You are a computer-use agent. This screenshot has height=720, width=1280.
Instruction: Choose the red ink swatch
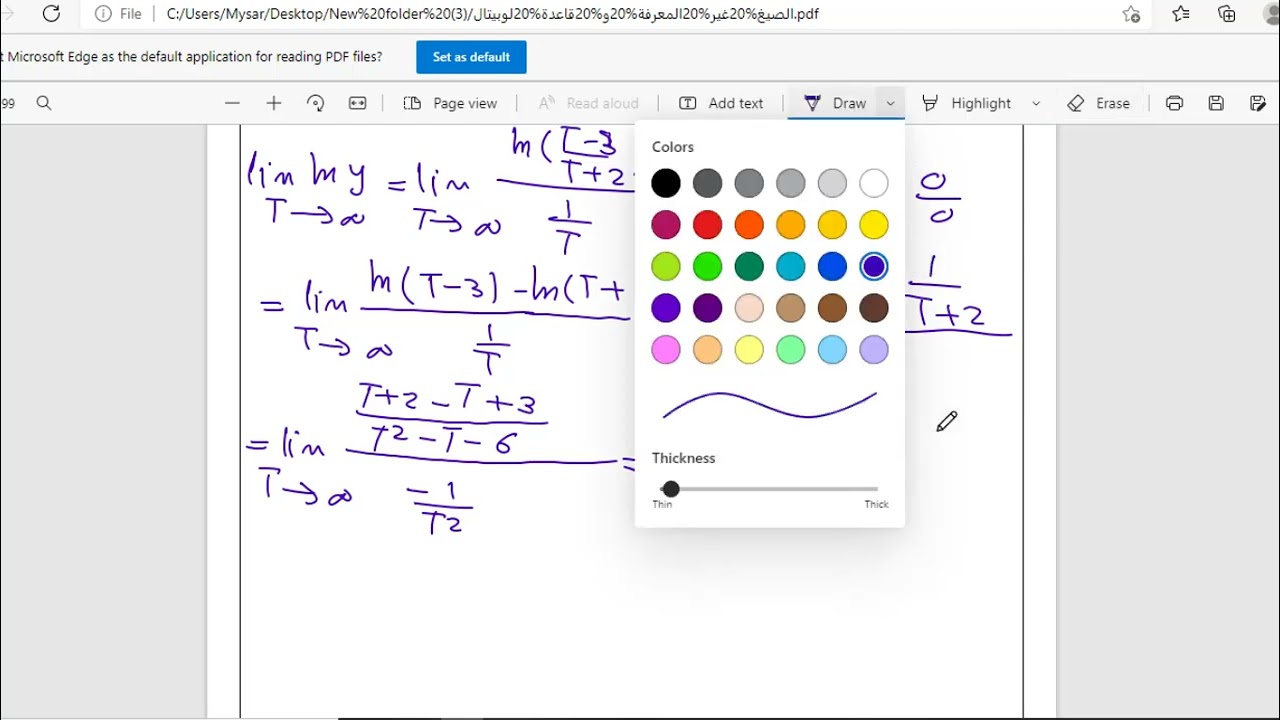coord(707,225)
